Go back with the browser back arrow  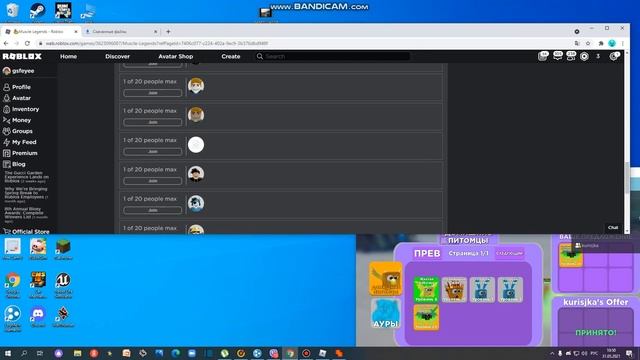(x=6, y=43)
